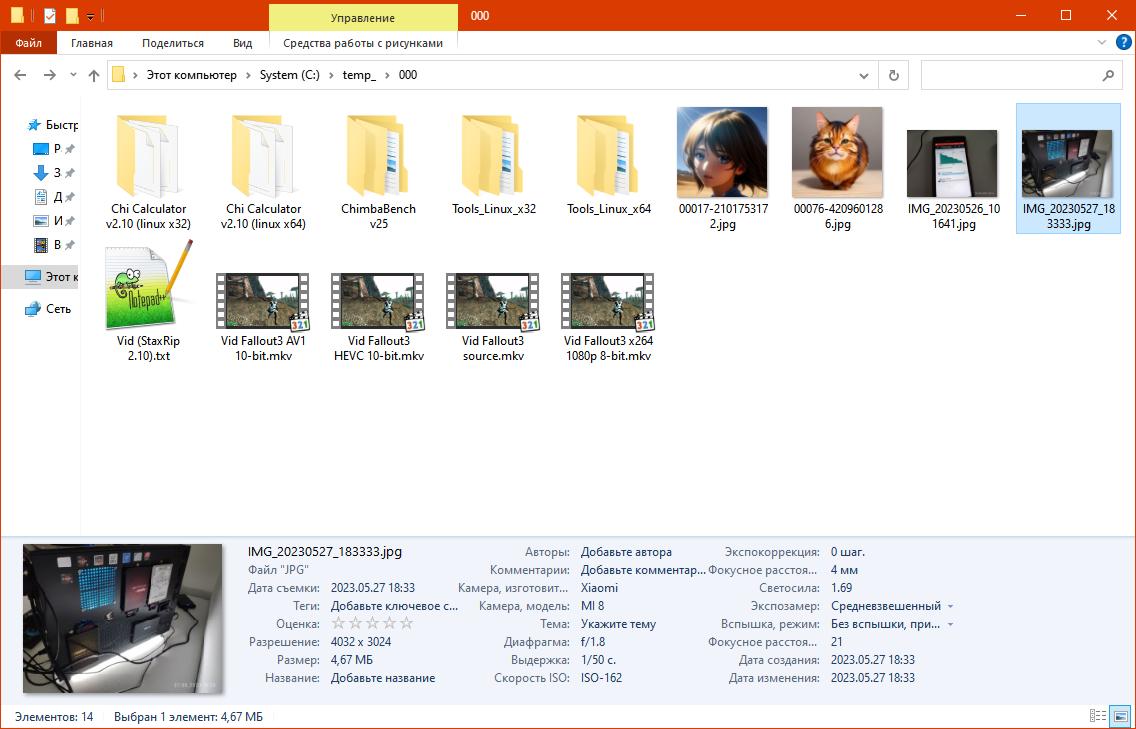Set rating to five stars
Image resolution: width=1136 pixels, height=729 pixels.
click(x=406, y=623)
